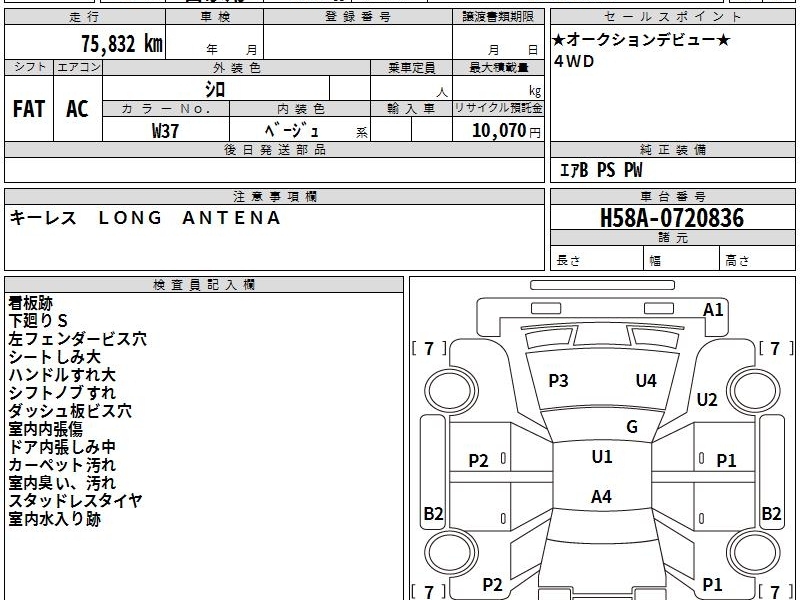Click the front-left tire [7] rating

[x=429, y=348]
